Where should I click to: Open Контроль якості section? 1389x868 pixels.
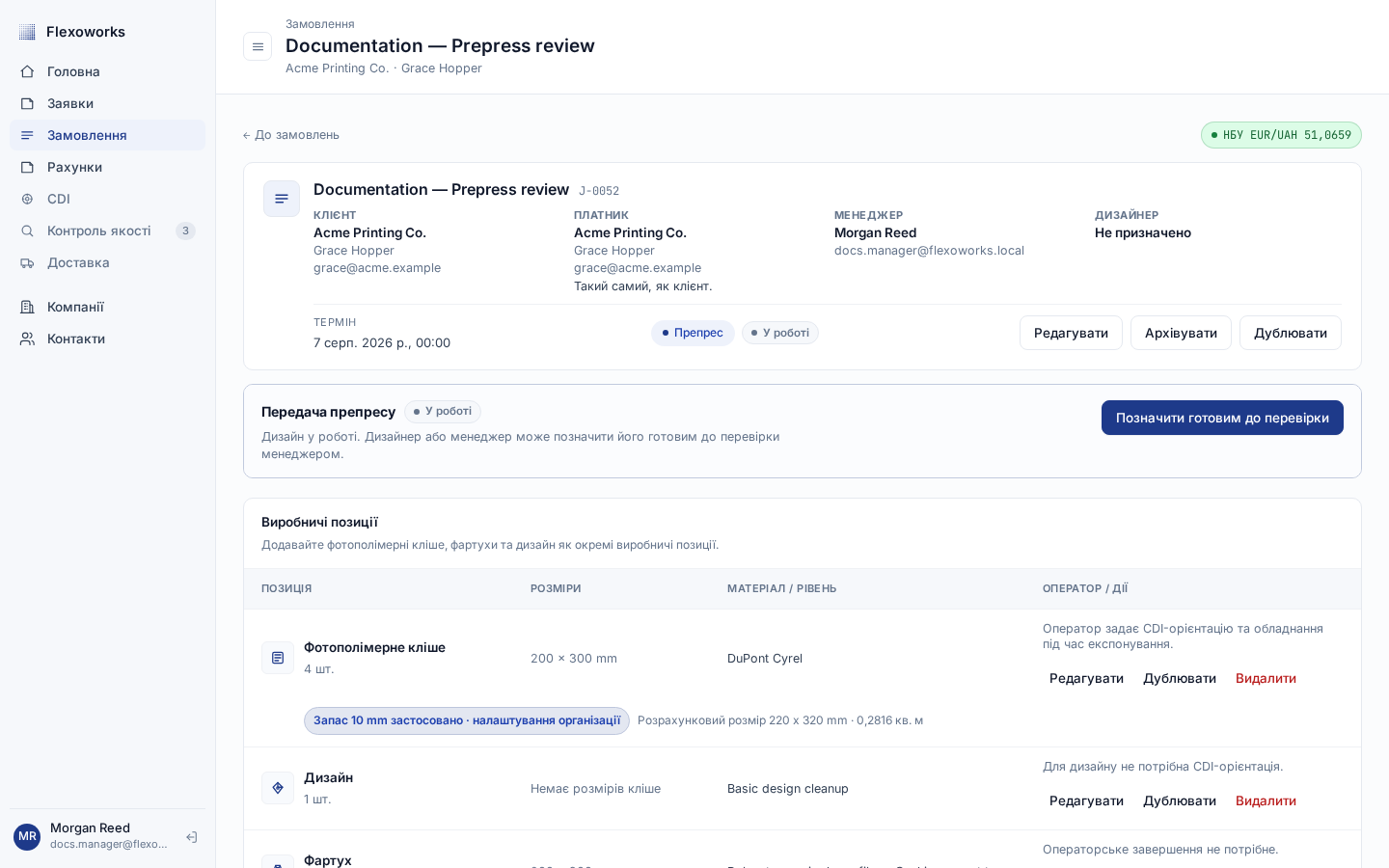[107, 231]
